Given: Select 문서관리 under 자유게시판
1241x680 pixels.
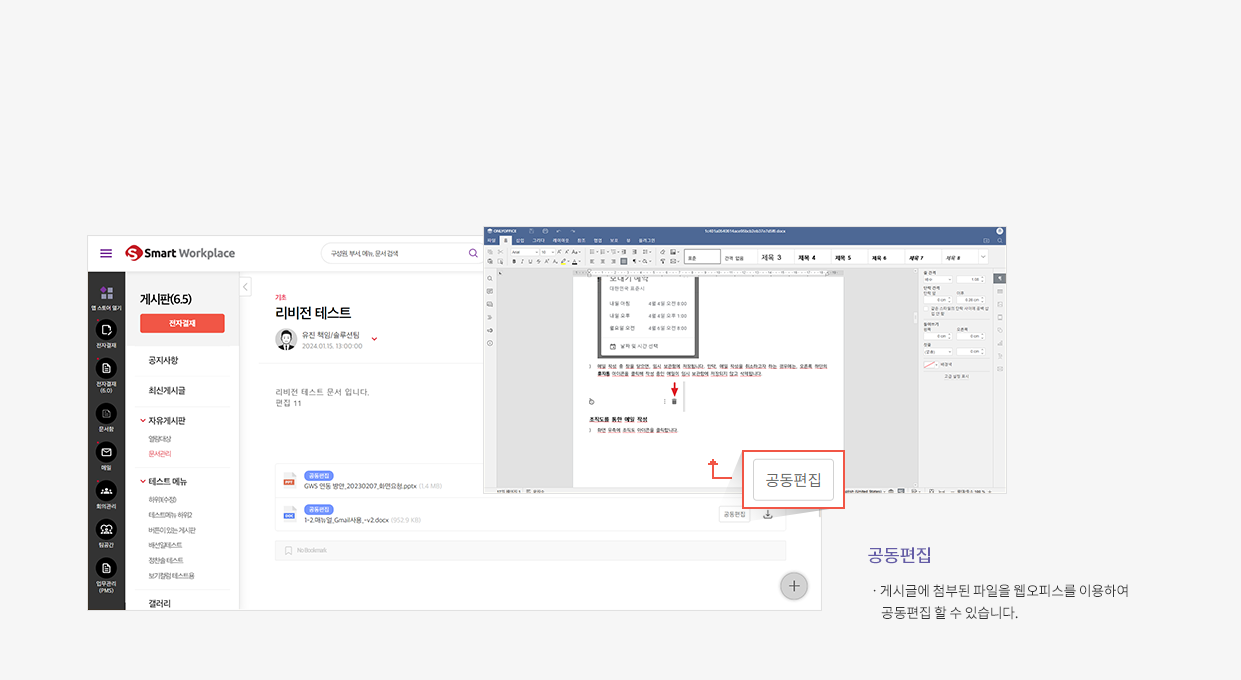Looking at the screenshot, I should 160,454.
